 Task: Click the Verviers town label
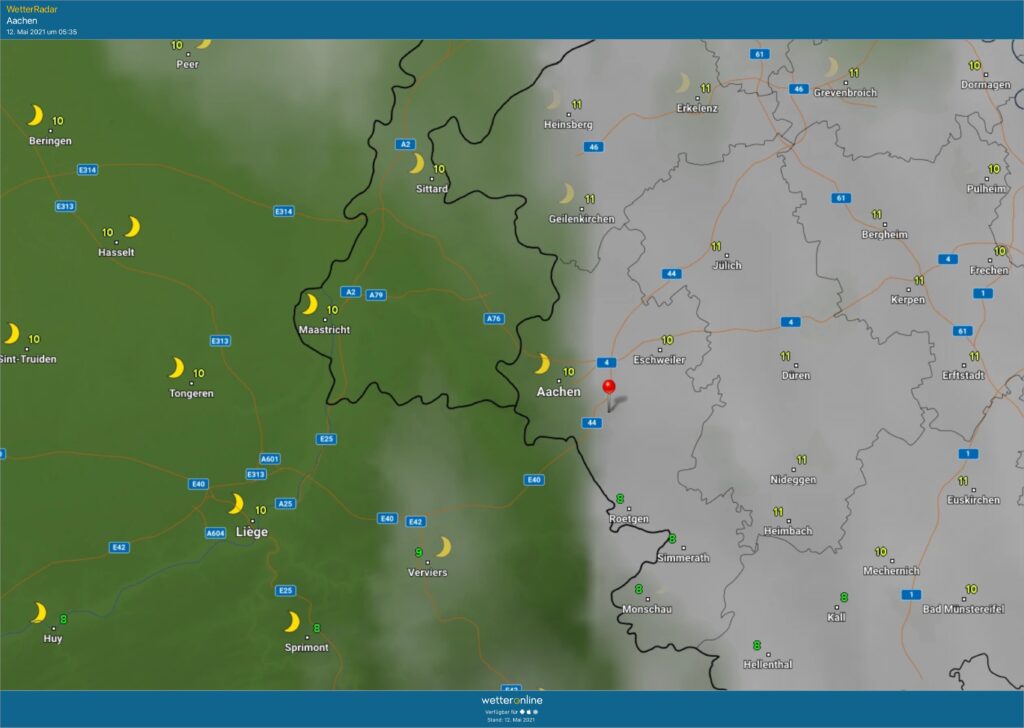click(x=428, y=573)
